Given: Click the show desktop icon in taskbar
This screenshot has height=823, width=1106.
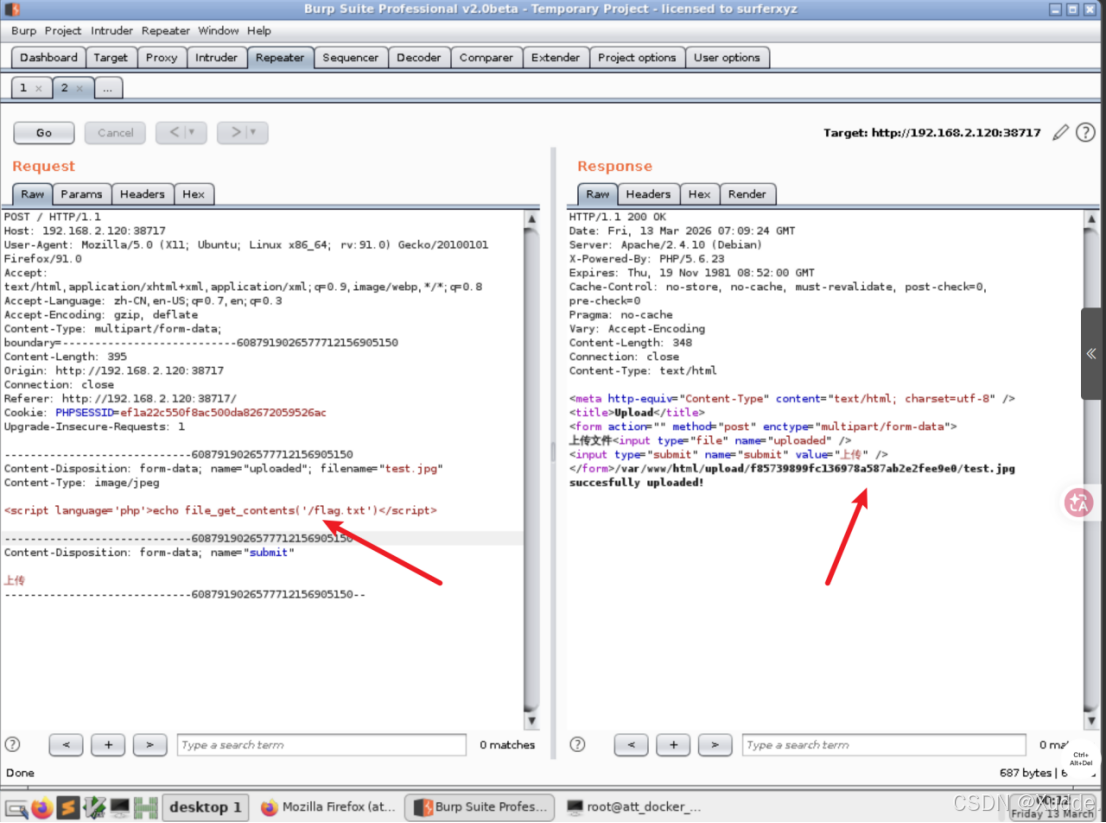Looking at the screenshot, I should point(16,807).
